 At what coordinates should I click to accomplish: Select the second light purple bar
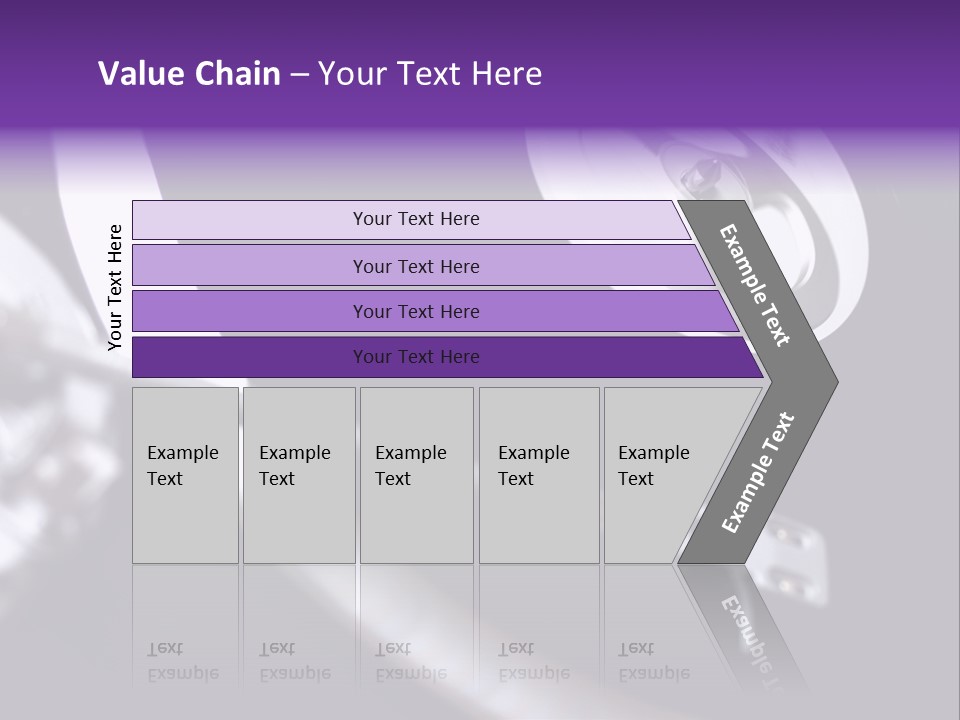tap(415, 266)
